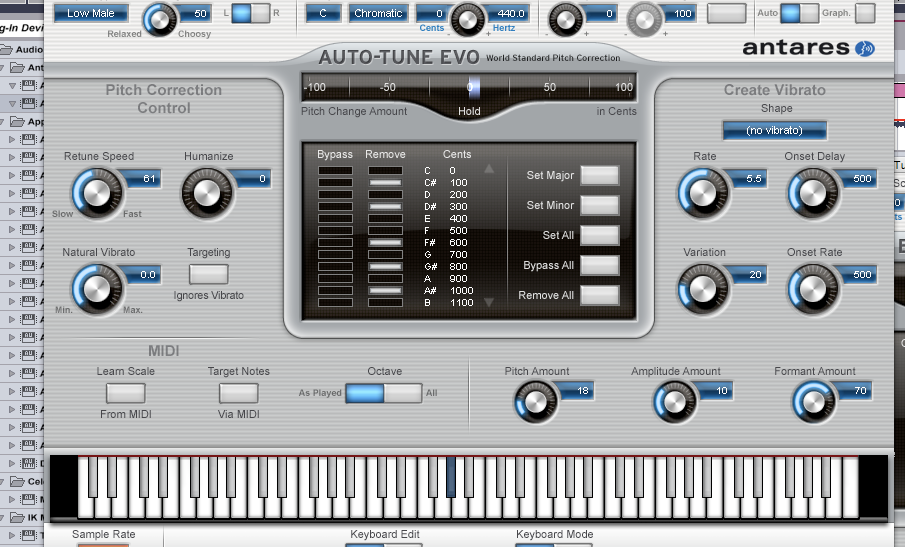The height and width of the screenshot is (547, 905).
Task: Click Learn Scale From MIDI button
Action: tap(125, 393)
